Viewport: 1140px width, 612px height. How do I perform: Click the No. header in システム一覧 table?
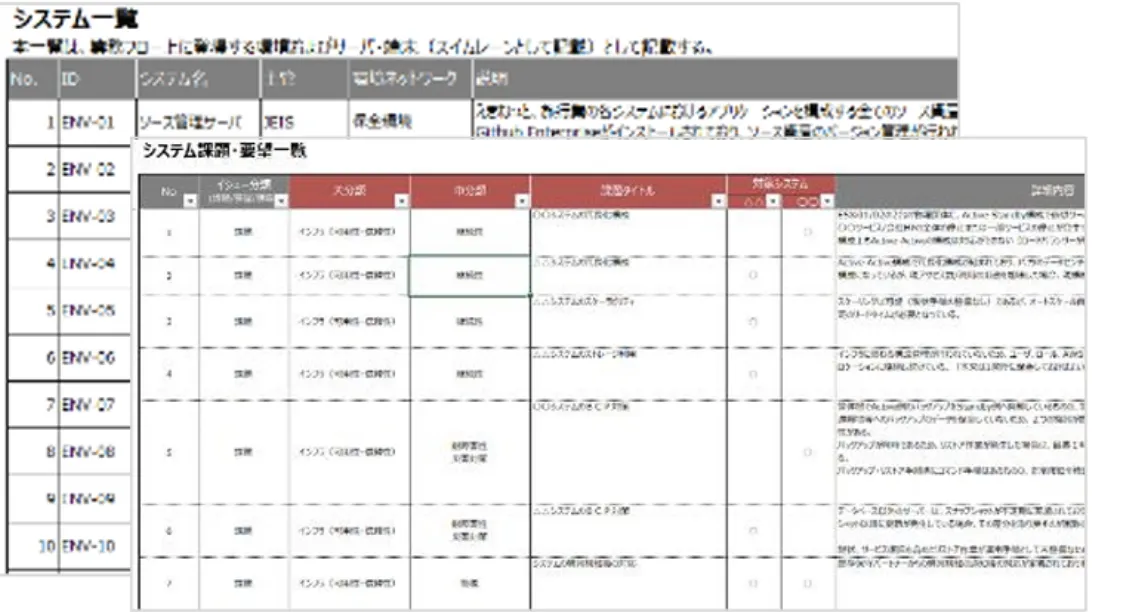point(33,78)
